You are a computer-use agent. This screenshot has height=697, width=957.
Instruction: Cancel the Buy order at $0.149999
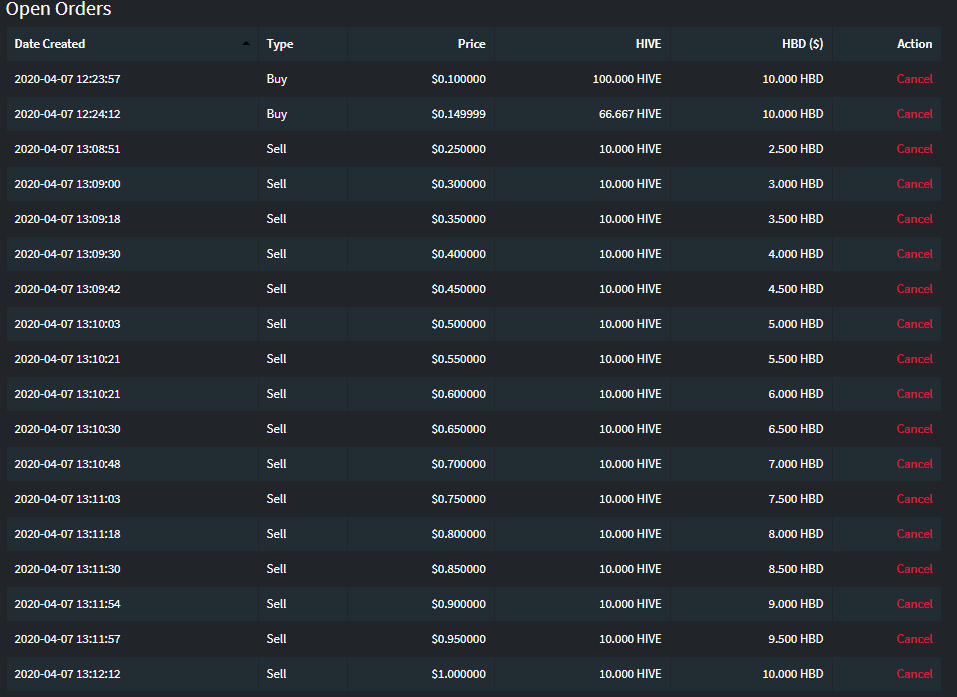tap(914, 114)
